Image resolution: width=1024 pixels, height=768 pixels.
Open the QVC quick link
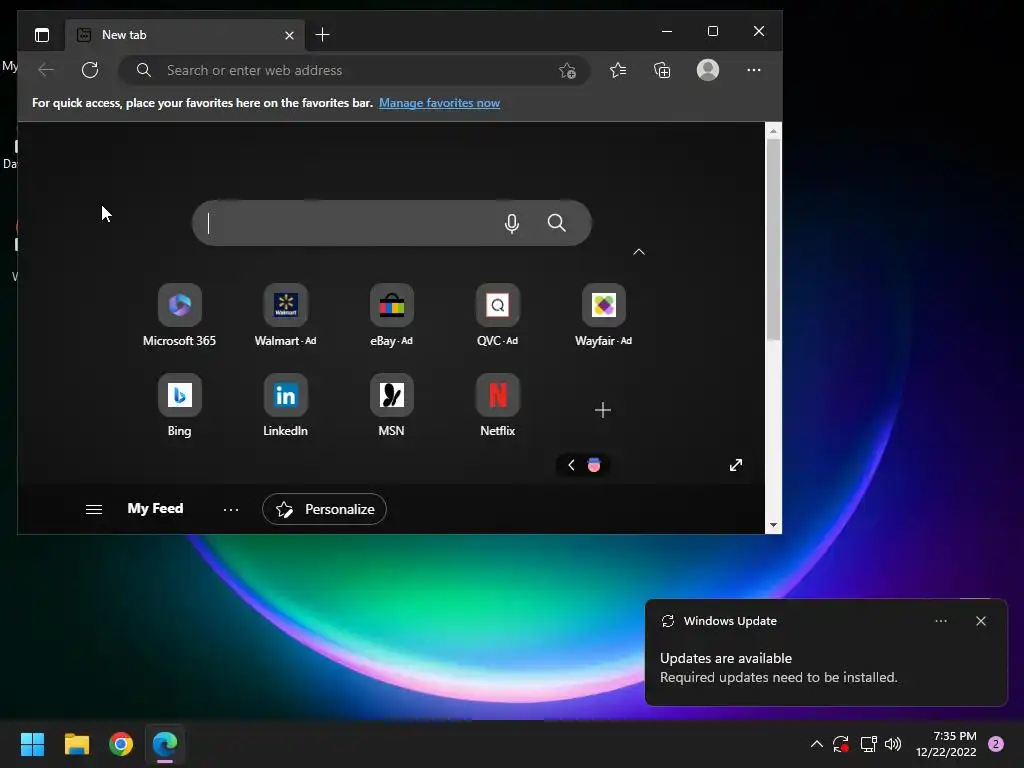point(498,315)
